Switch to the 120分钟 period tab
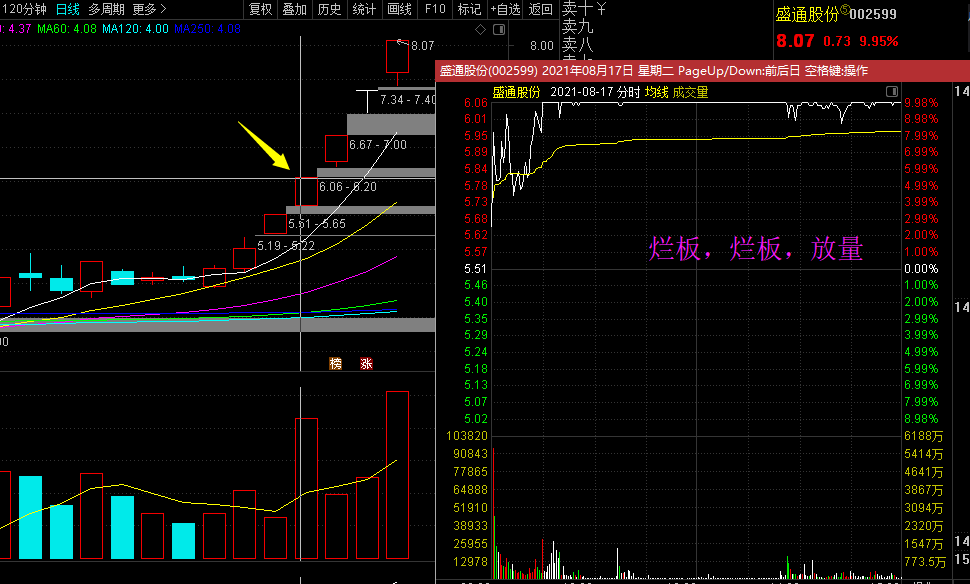Screen dimensions: 970x584 tap(25, 9)
